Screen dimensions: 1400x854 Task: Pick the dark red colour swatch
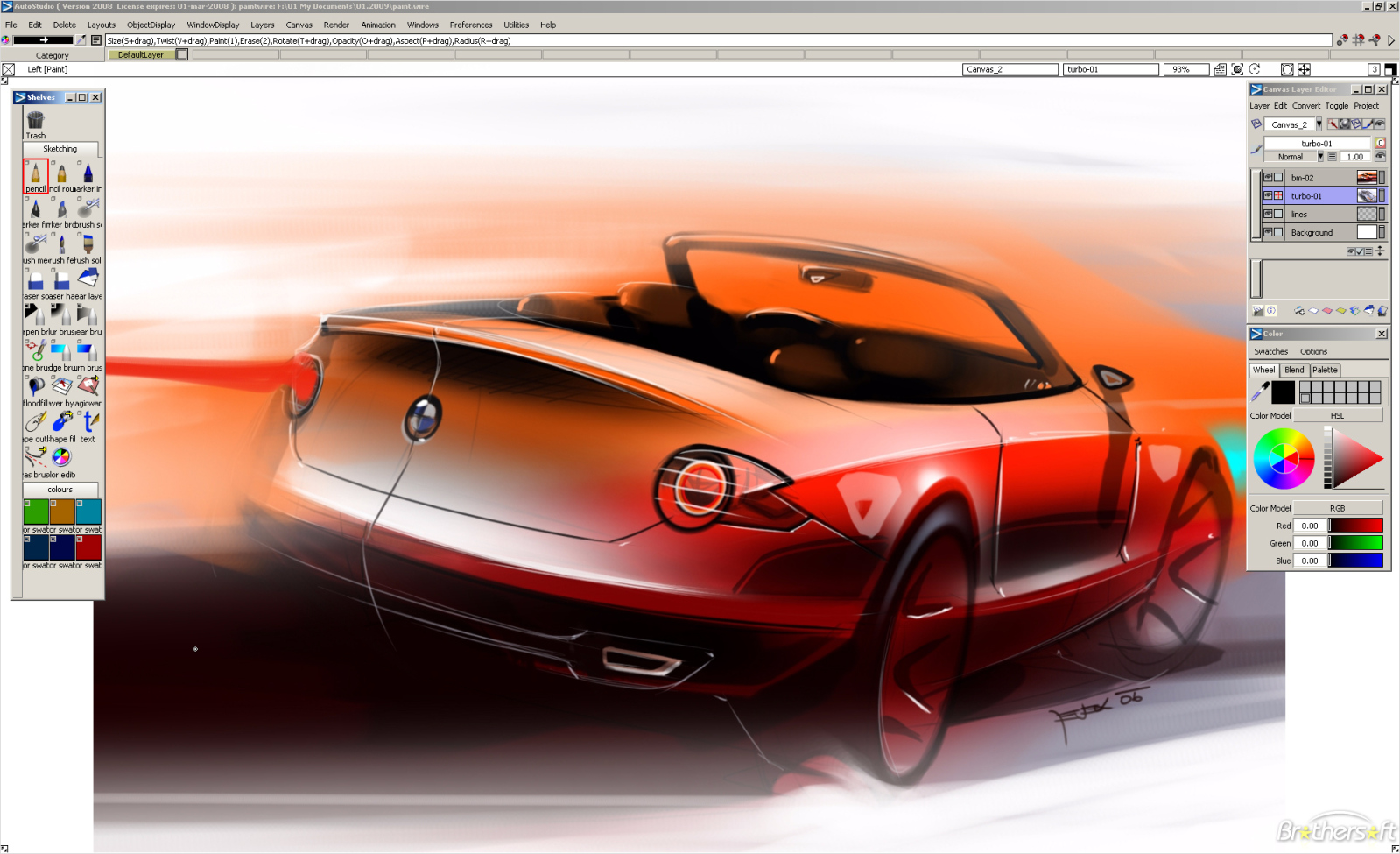(88, 547)
